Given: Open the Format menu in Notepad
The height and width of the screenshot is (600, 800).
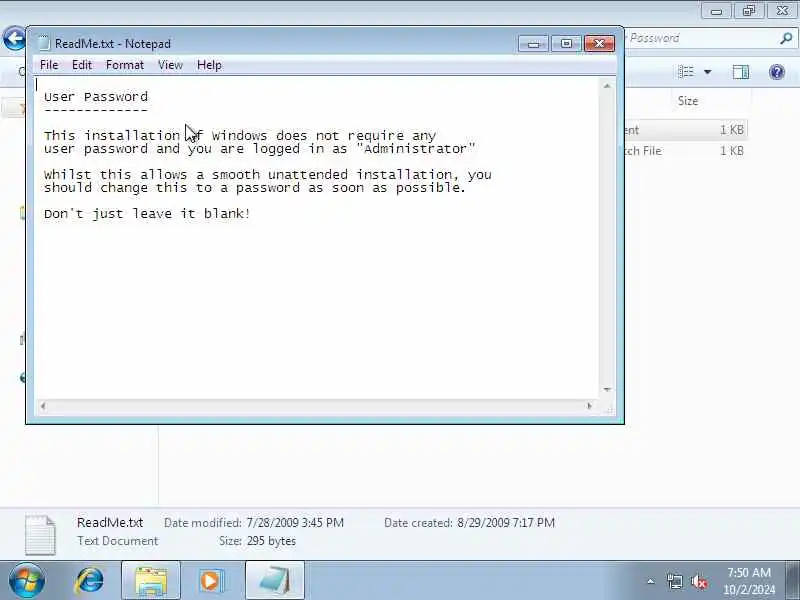Looking at the screenshot, I should click(x=125, y=65).
